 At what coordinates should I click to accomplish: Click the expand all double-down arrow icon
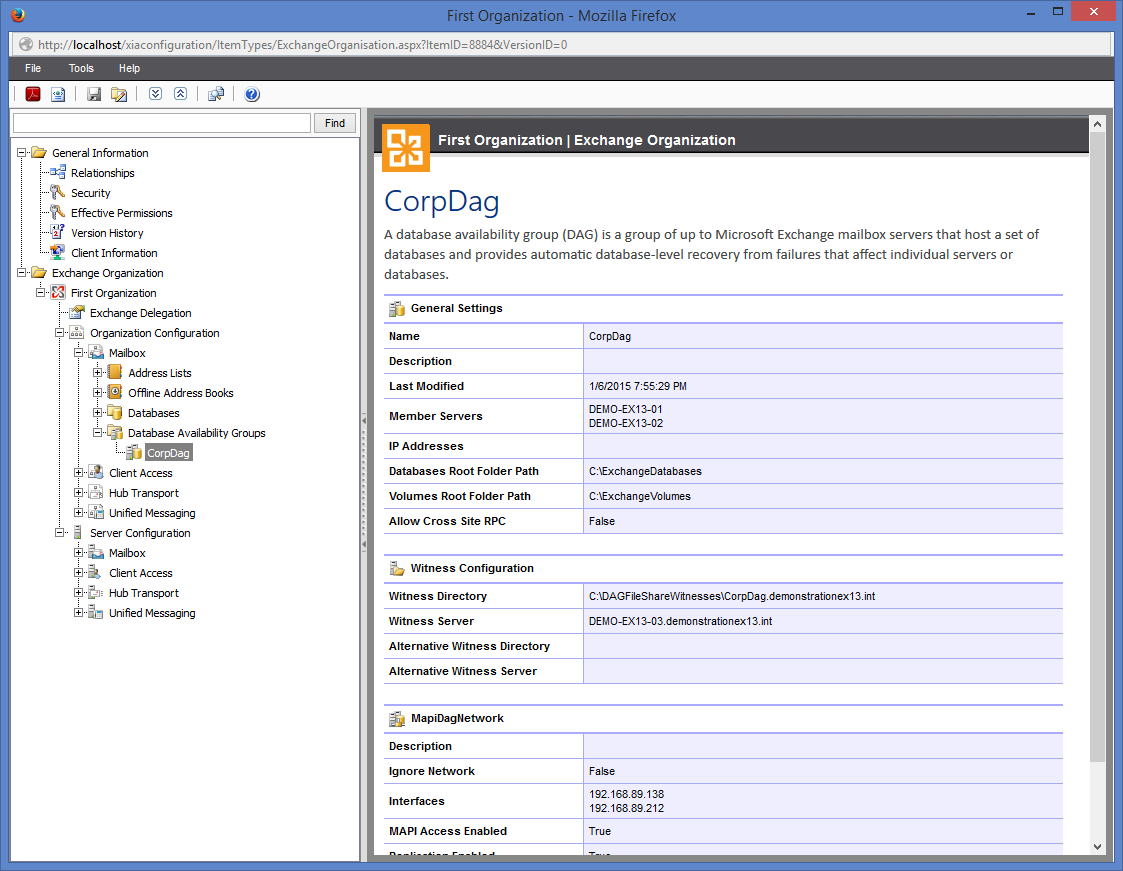coord(155,94)
